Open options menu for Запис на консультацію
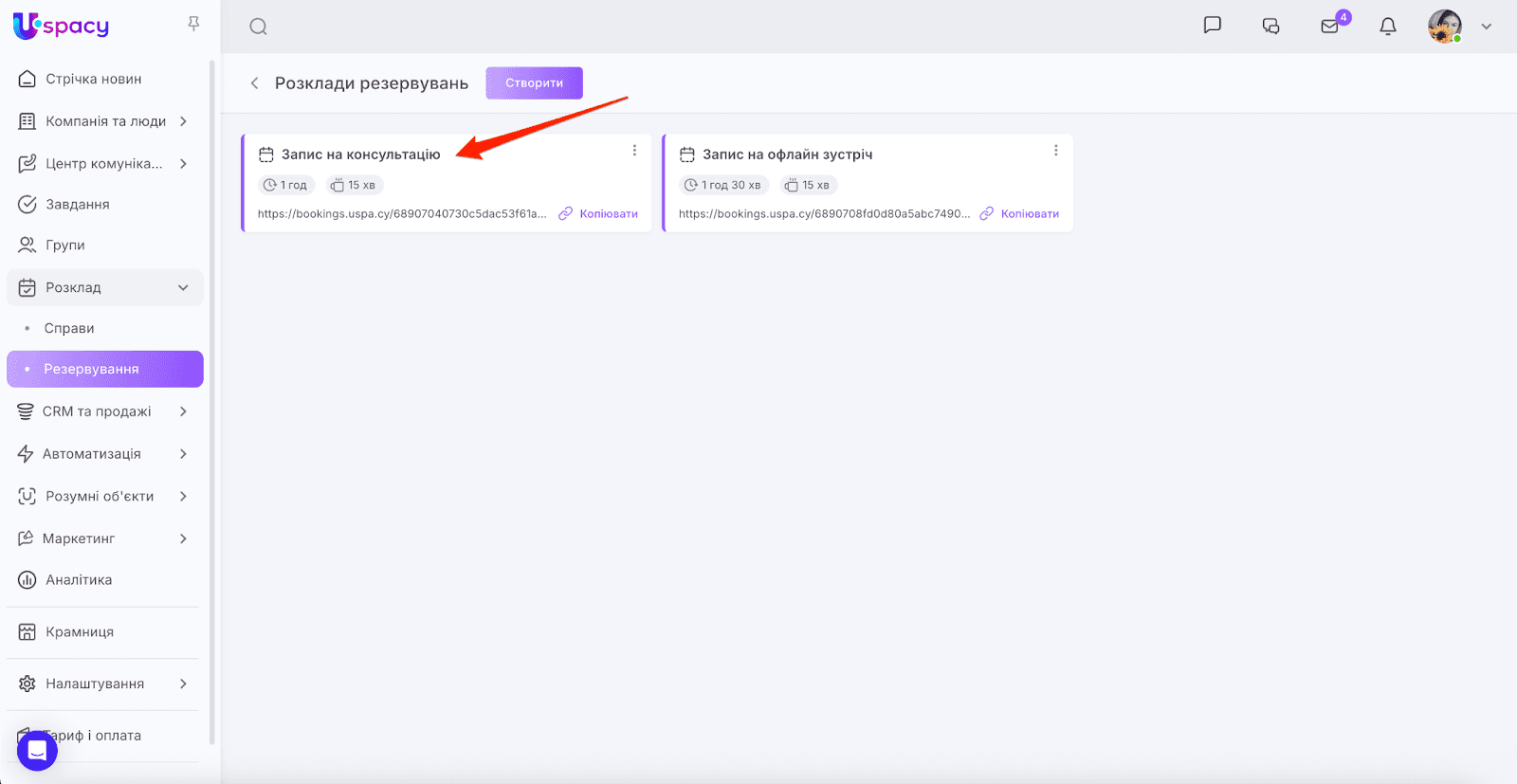1517x784 pixels. [x=634, y=151]
